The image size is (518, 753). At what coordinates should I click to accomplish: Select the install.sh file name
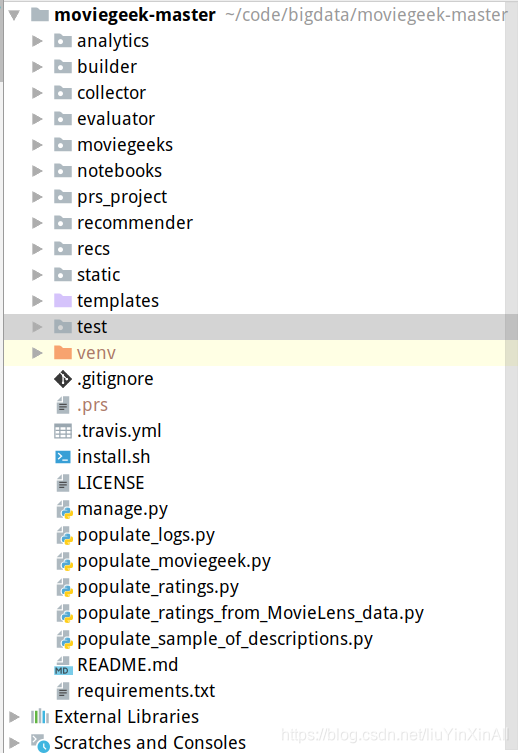113,457
